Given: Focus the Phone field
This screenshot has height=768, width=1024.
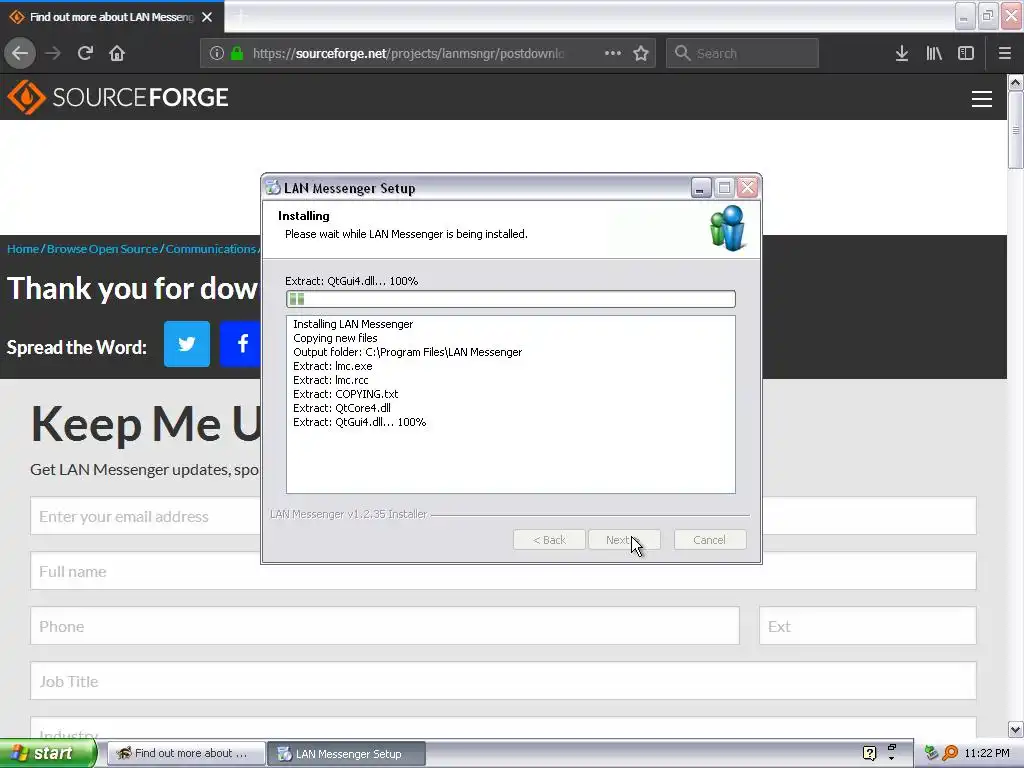Looking at the screenshot, I should tap(385, 626).
